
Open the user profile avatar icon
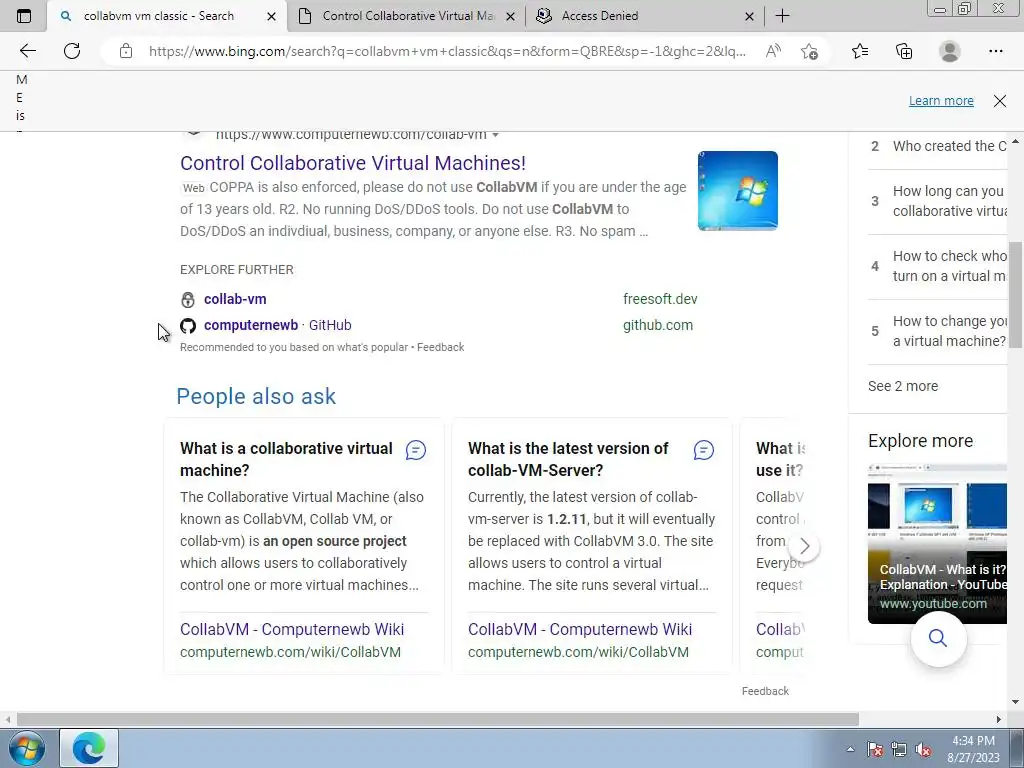[x=949, y=51]
